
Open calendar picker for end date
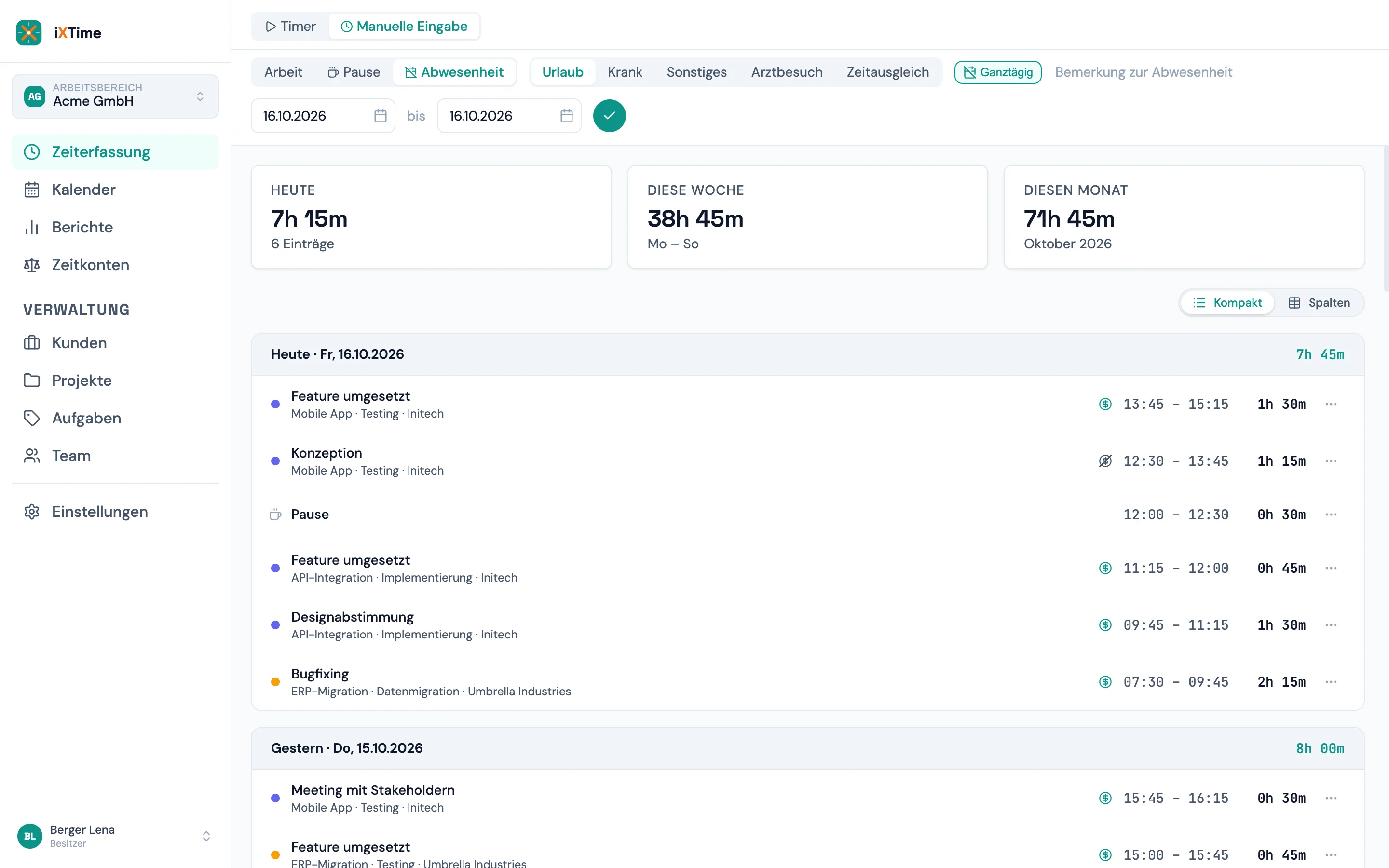(x=566, y=116)
